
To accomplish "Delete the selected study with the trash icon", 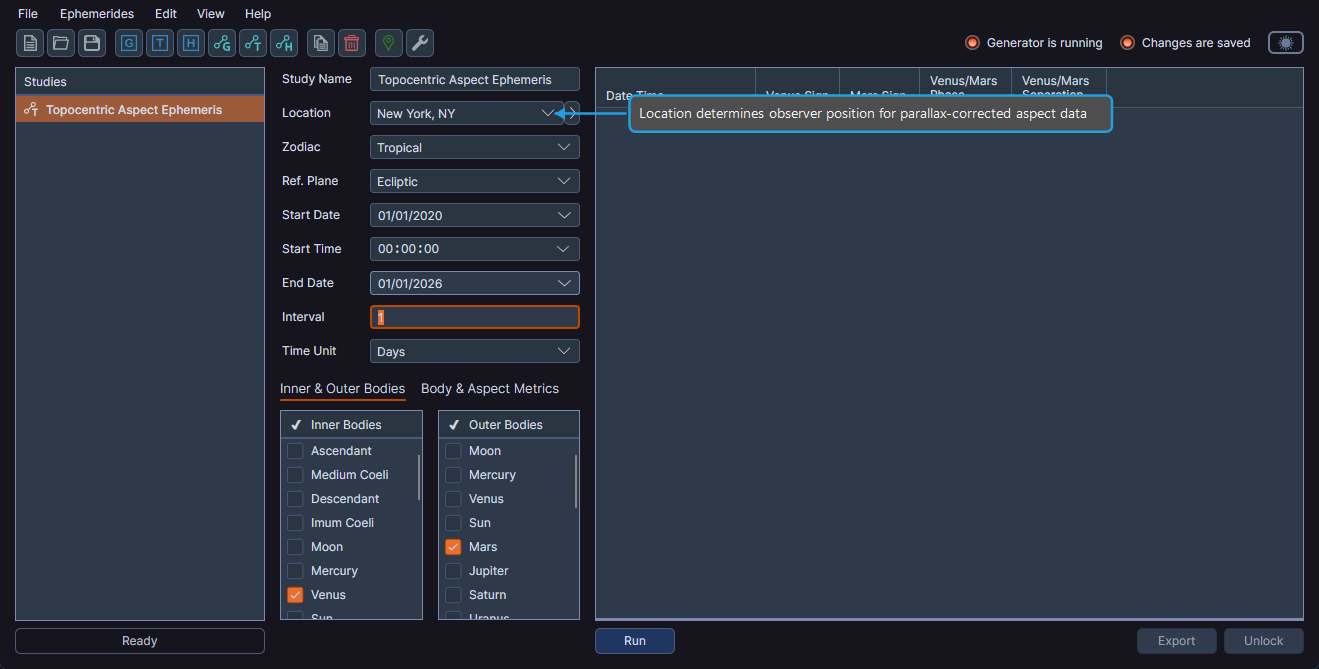I will click(x=351, y=43).
